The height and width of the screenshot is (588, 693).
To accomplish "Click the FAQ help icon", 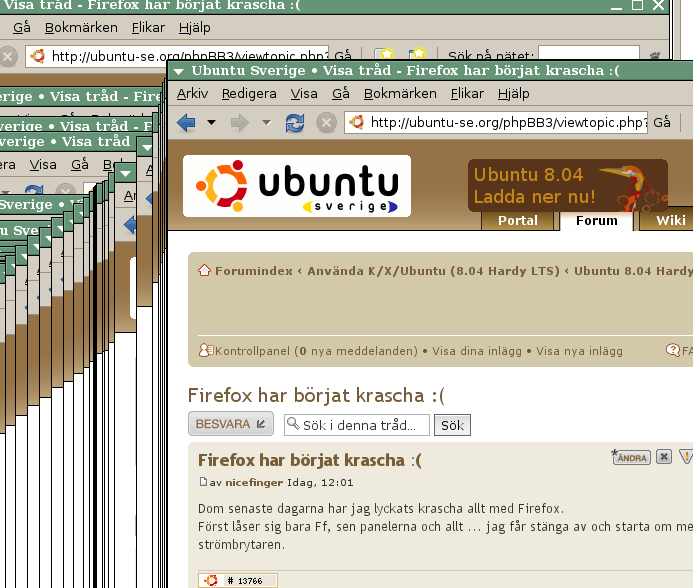I will click(673, 350).
